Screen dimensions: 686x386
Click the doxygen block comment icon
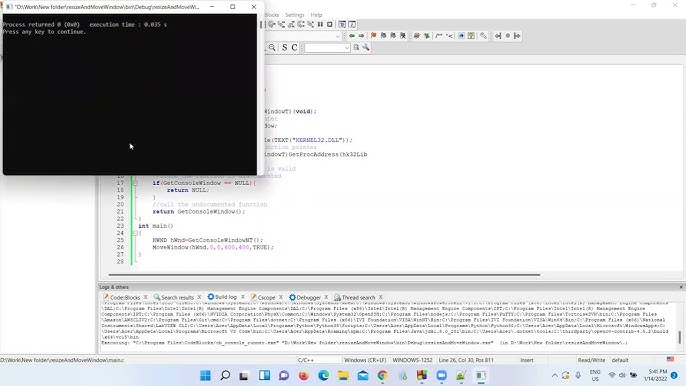pyautogui.click(x=439, y=36)
